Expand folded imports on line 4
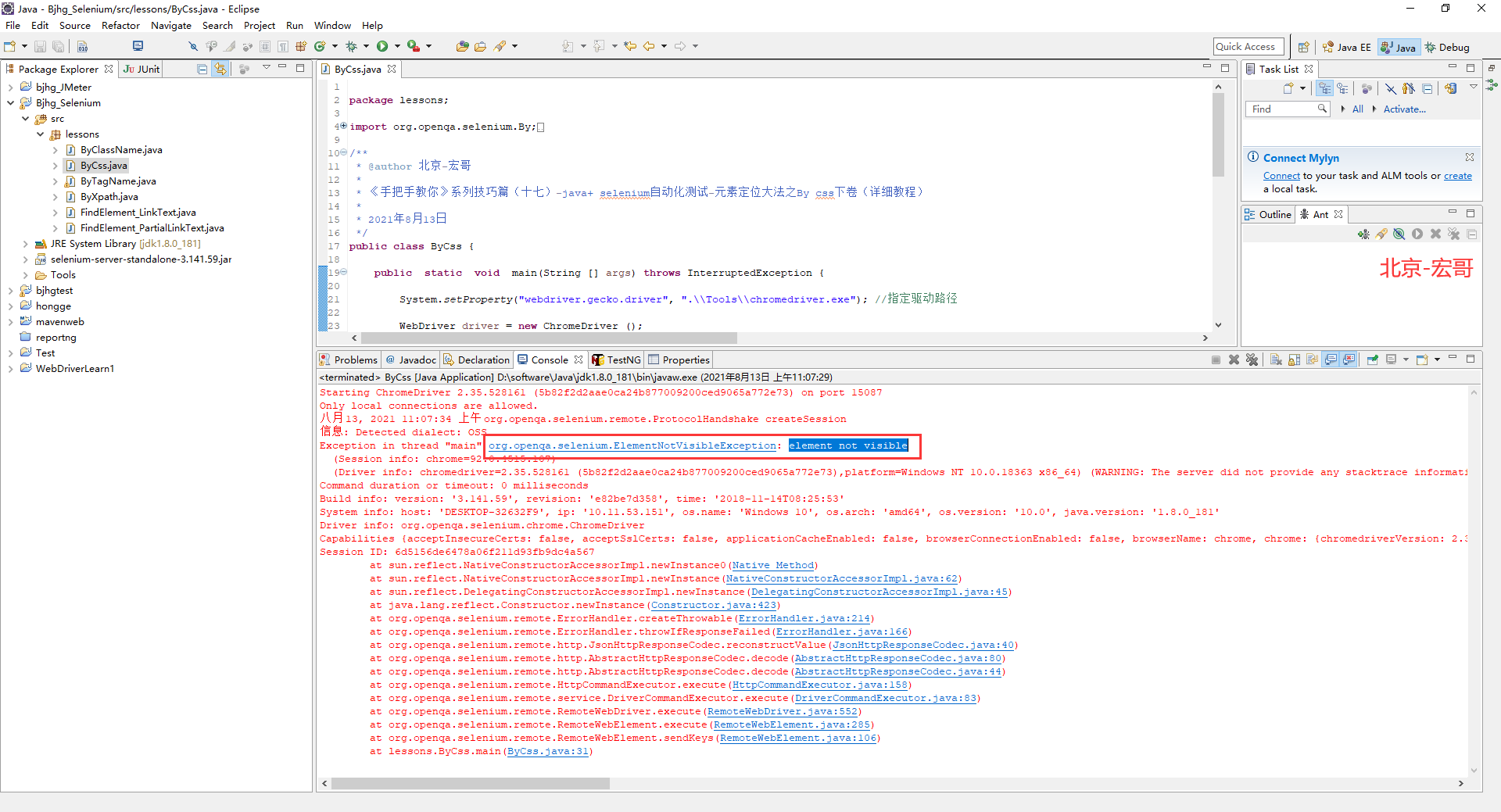 (x=343, y=126)
